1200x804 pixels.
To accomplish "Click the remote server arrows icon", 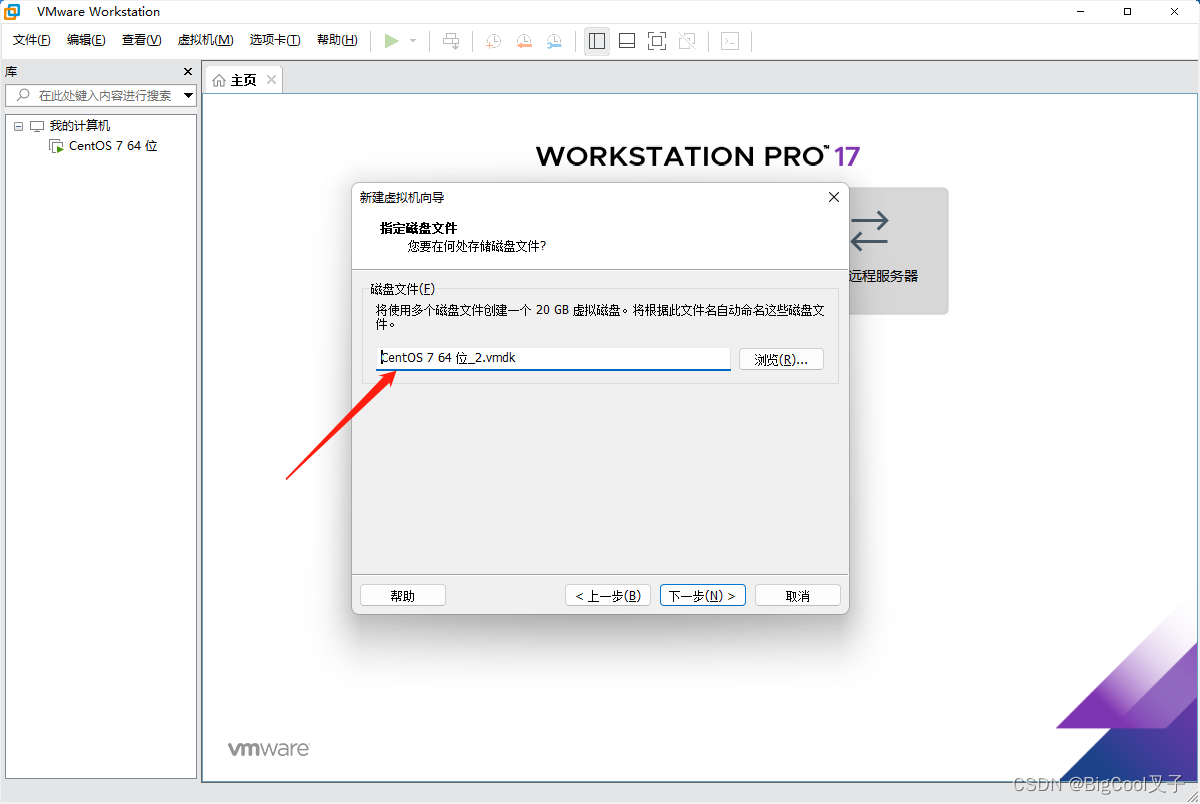I will (869, 230).
